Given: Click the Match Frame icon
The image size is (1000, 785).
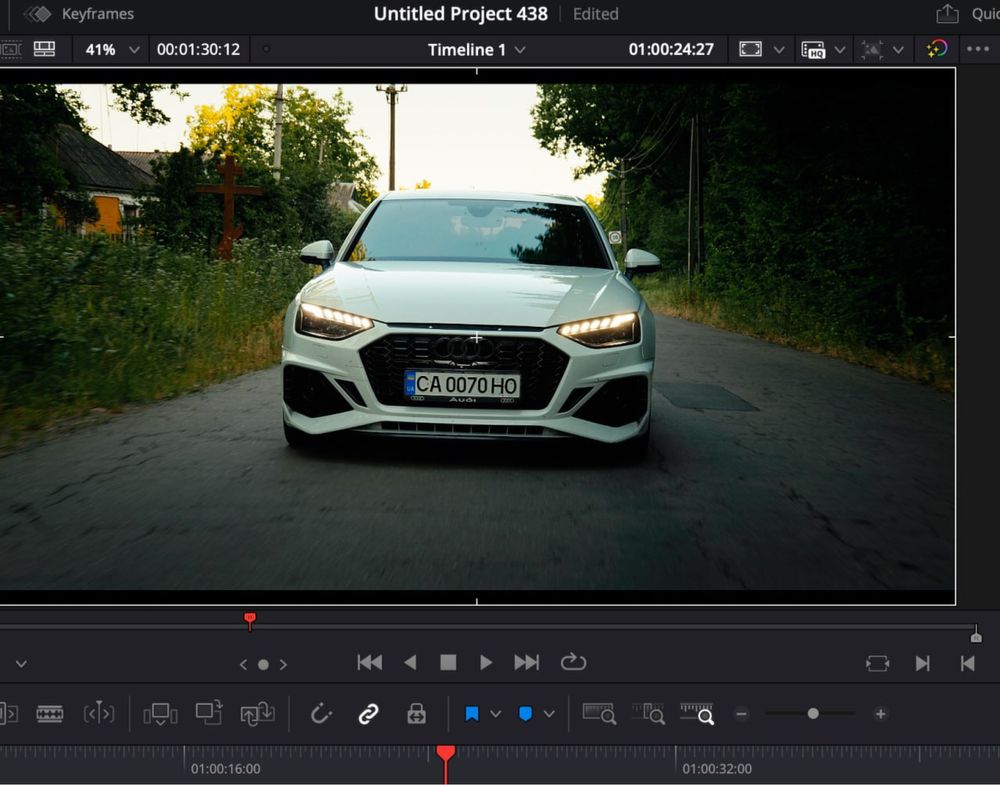Looking at the screenshot, I should [x=878, y=664].
